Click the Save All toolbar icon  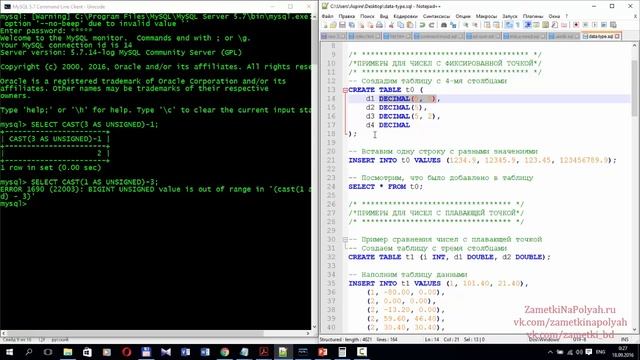(x=351, y=25)
